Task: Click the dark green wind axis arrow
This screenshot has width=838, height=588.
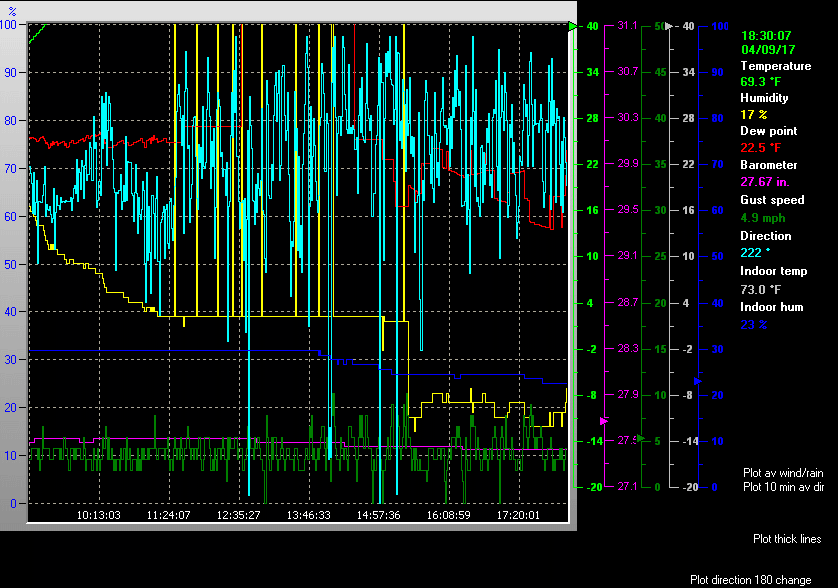Action: [642, 437]
